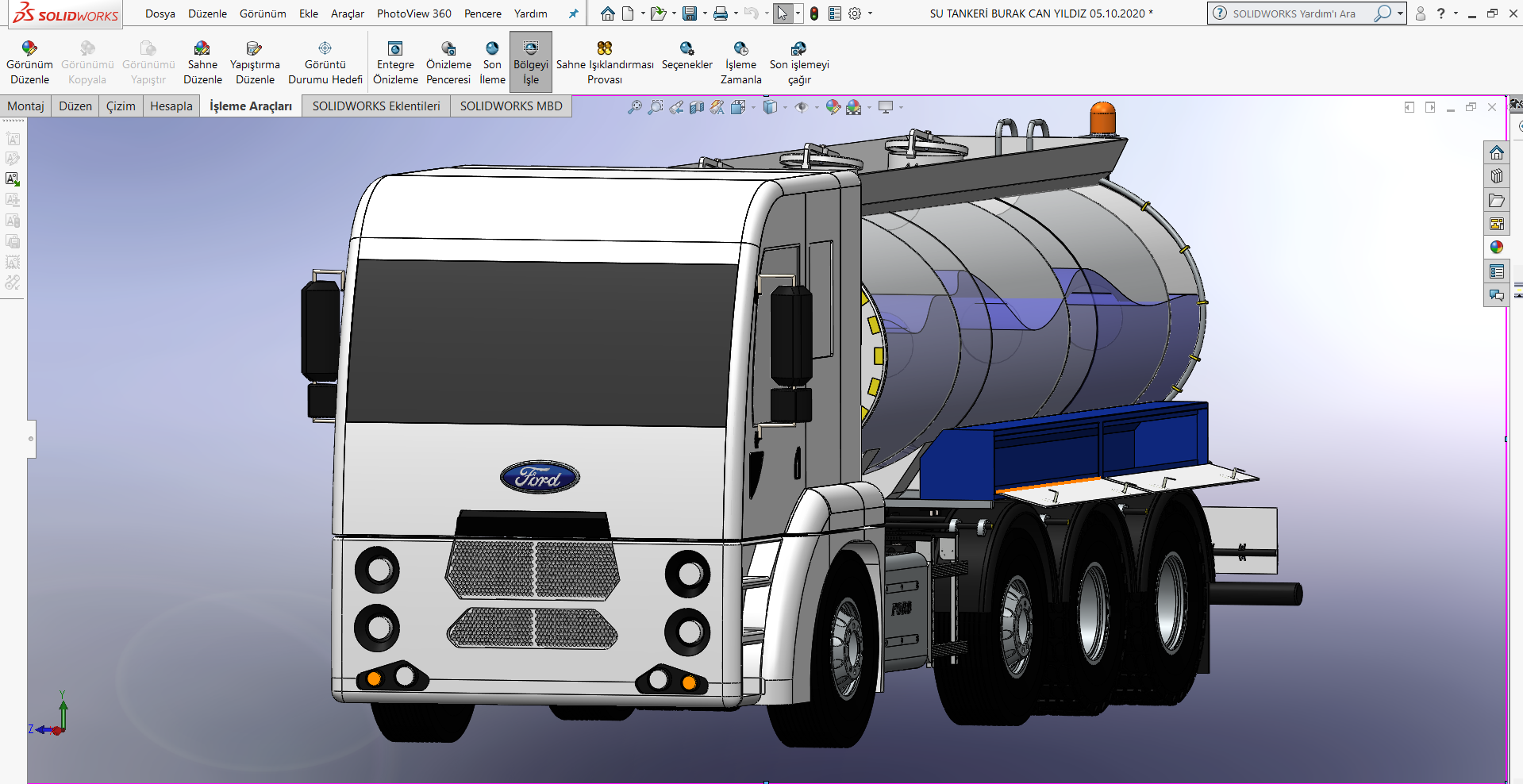The height and width of the screenshot is (784, 1523).
Task: Open Sahne Düzenle scene editor
Action: (202, 63)
